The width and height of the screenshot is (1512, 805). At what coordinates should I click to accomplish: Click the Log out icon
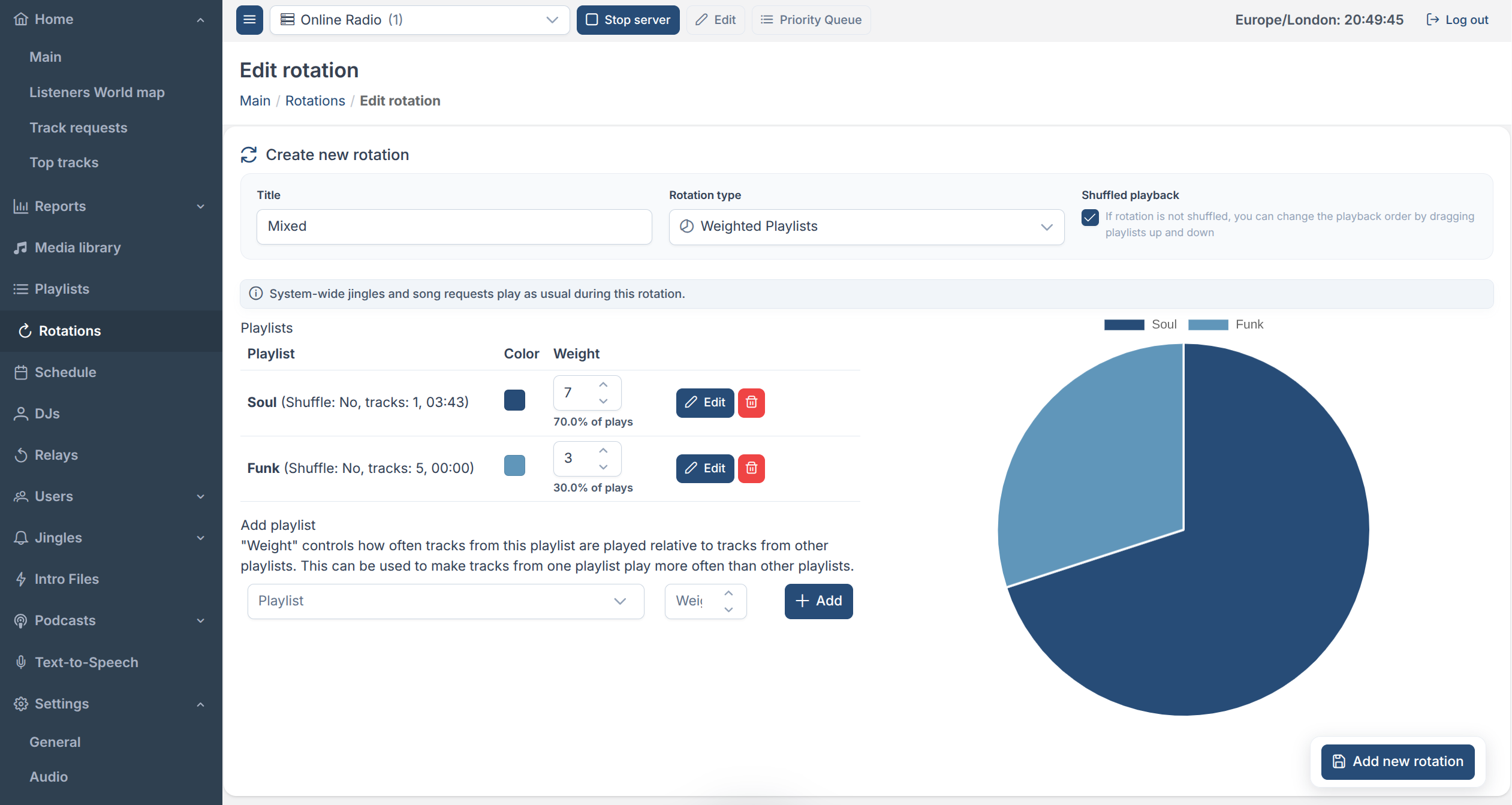point(1432,20)
